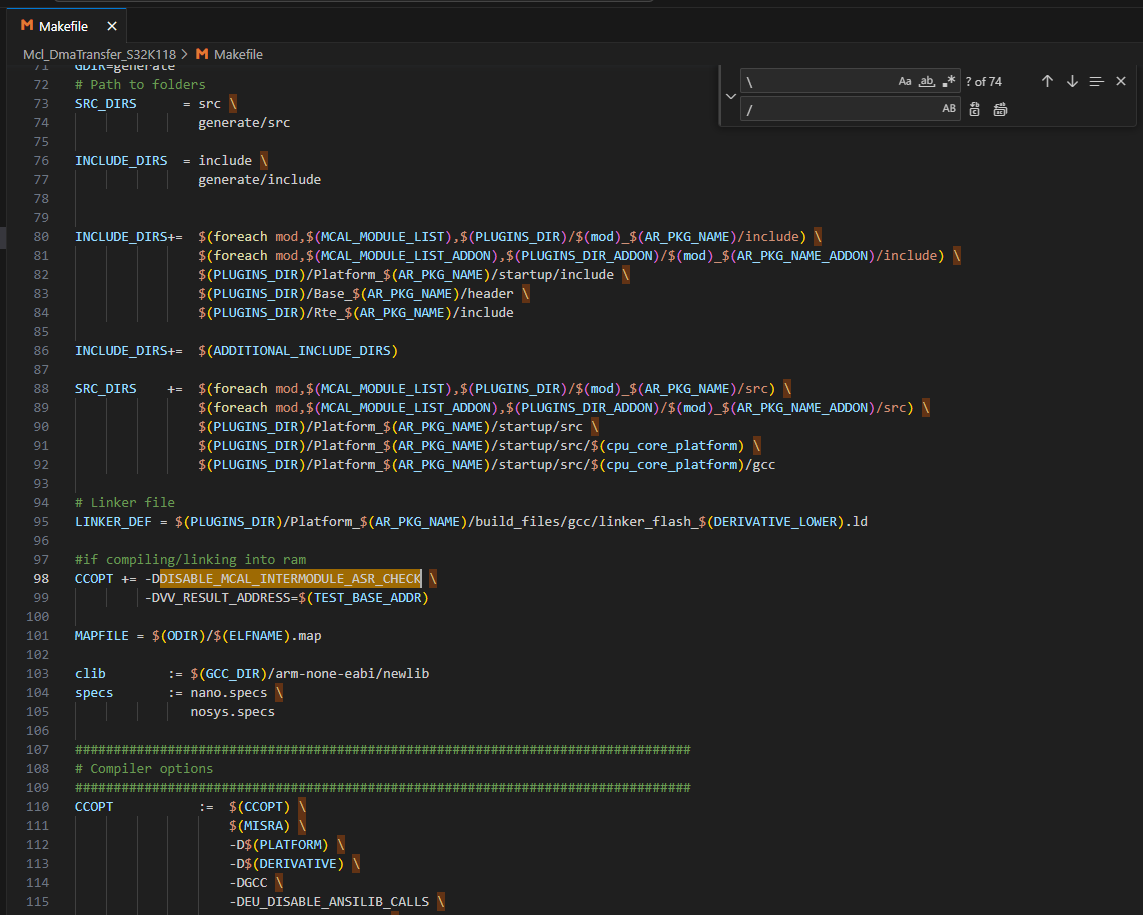Click the Find in Selection icon
Viewport: 1143px width, 915px height.
pos(1096,81)
